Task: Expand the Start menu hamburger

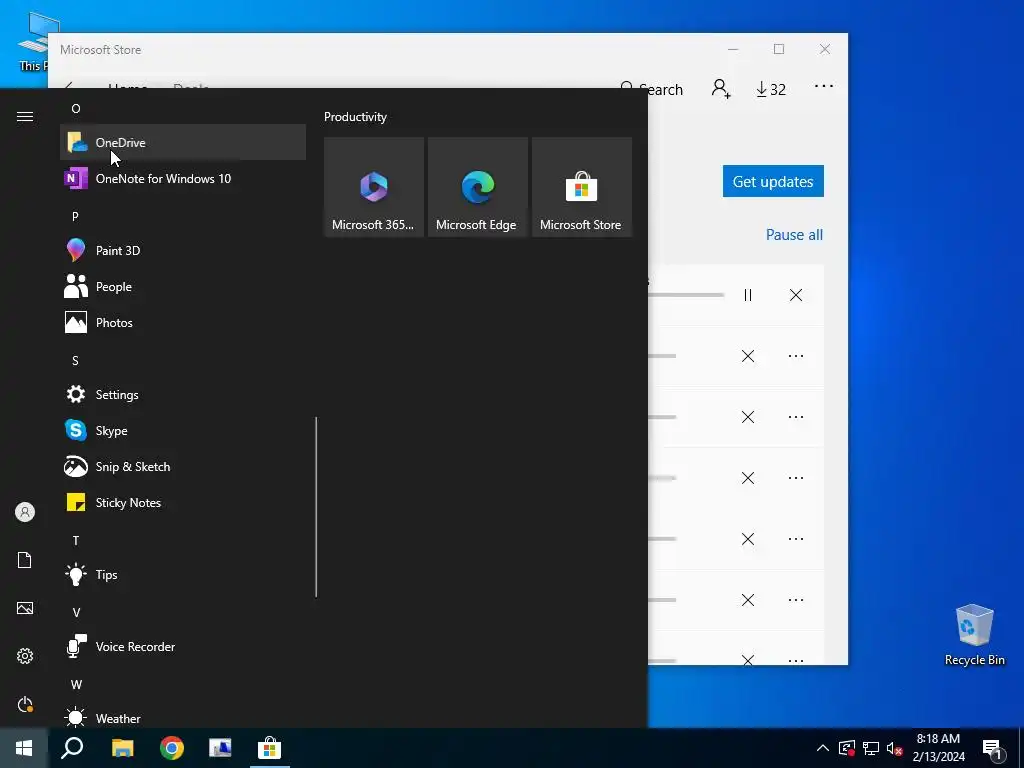Action: (25, 116)
